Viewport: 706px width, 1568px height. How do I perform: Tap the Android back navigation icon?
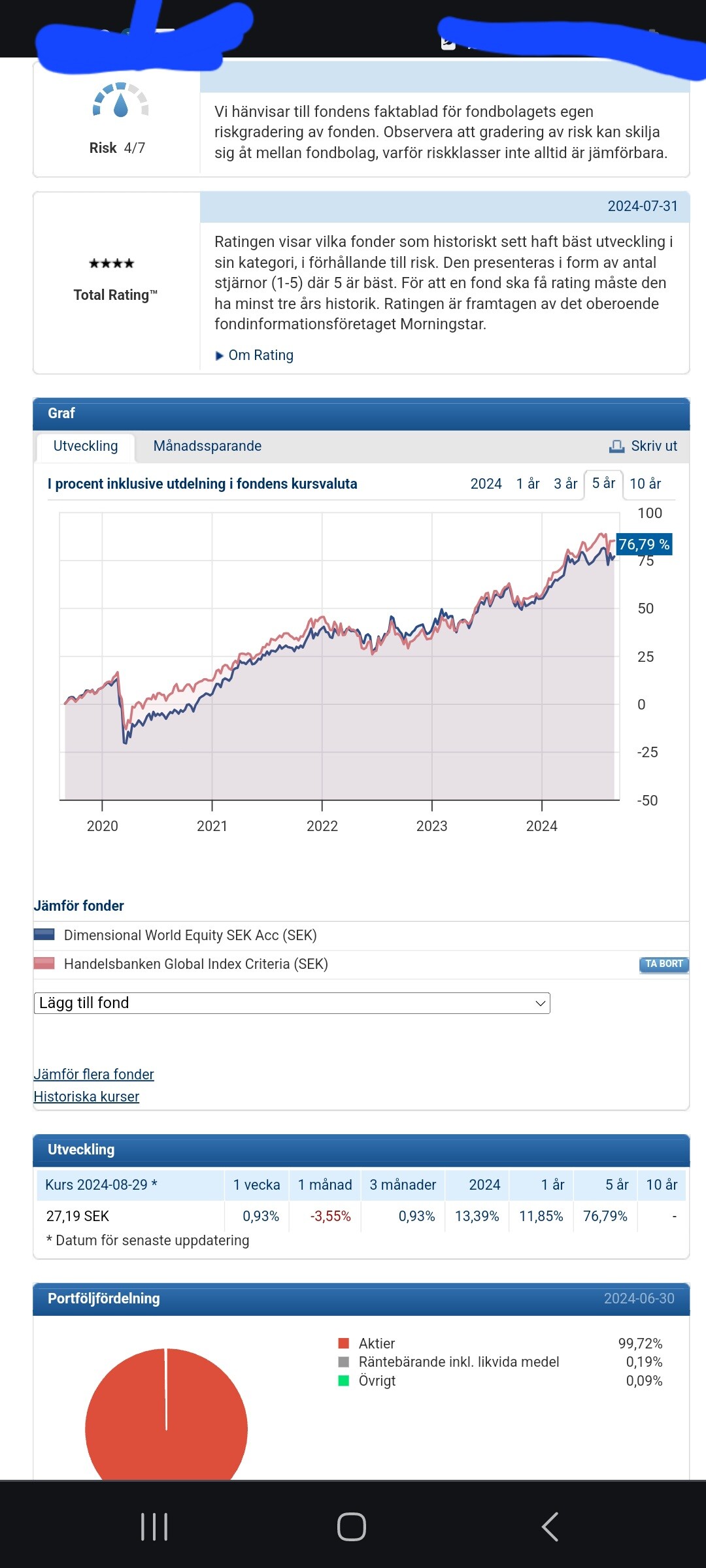tap(550, 1527)
